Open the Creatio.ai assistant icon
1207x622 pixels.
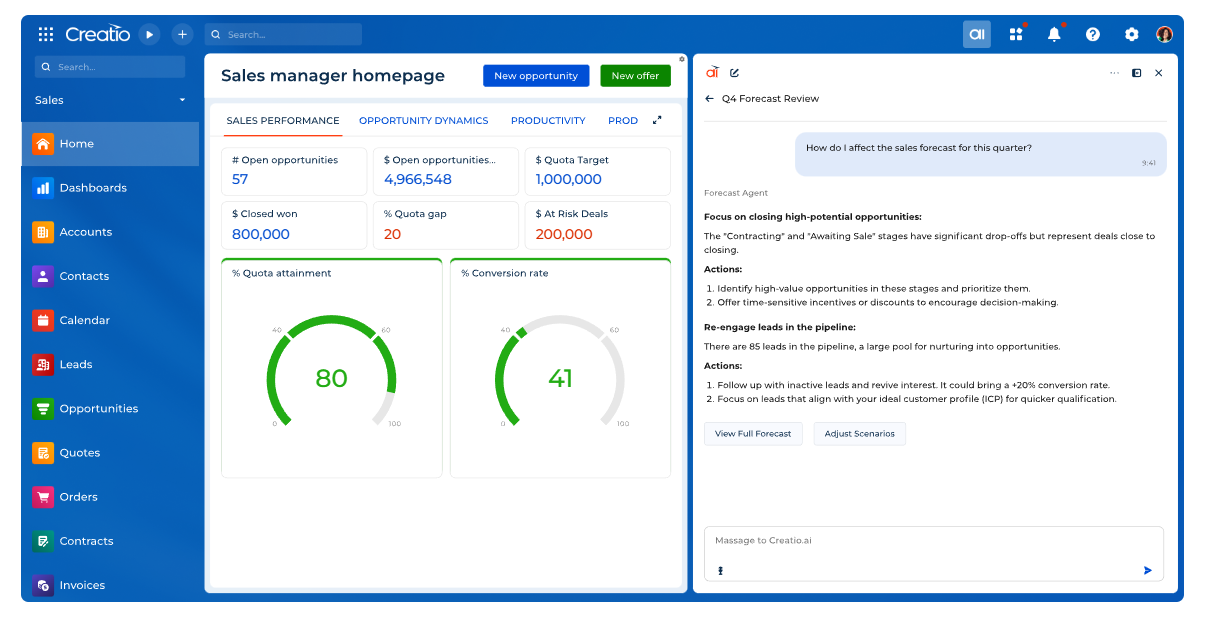[x=976, y=33]
